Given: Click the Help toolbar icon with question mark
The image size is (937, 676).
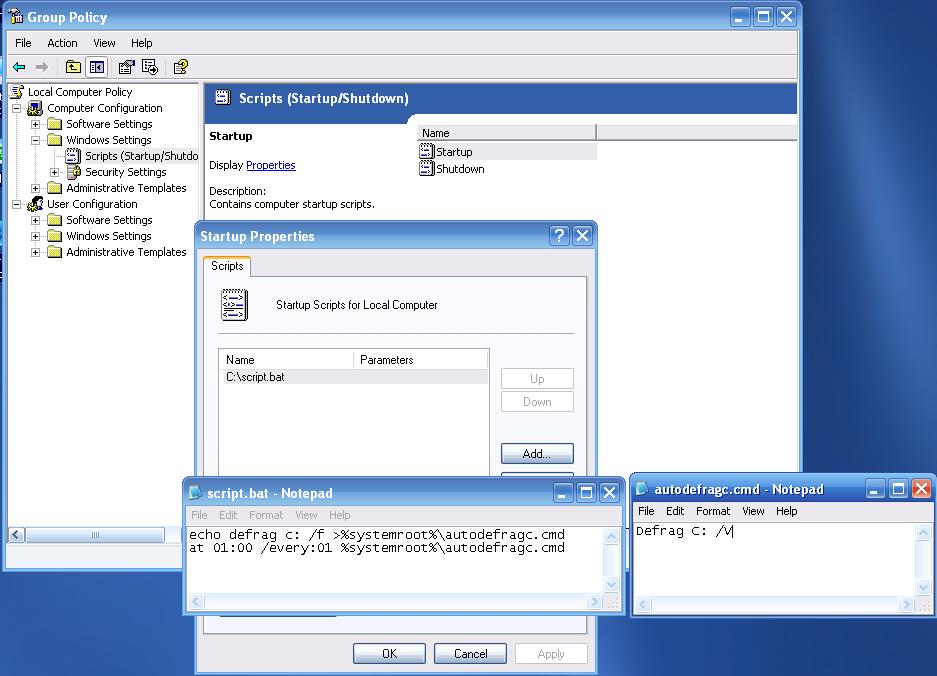Looking at the screenshot, I should [180, 67].
